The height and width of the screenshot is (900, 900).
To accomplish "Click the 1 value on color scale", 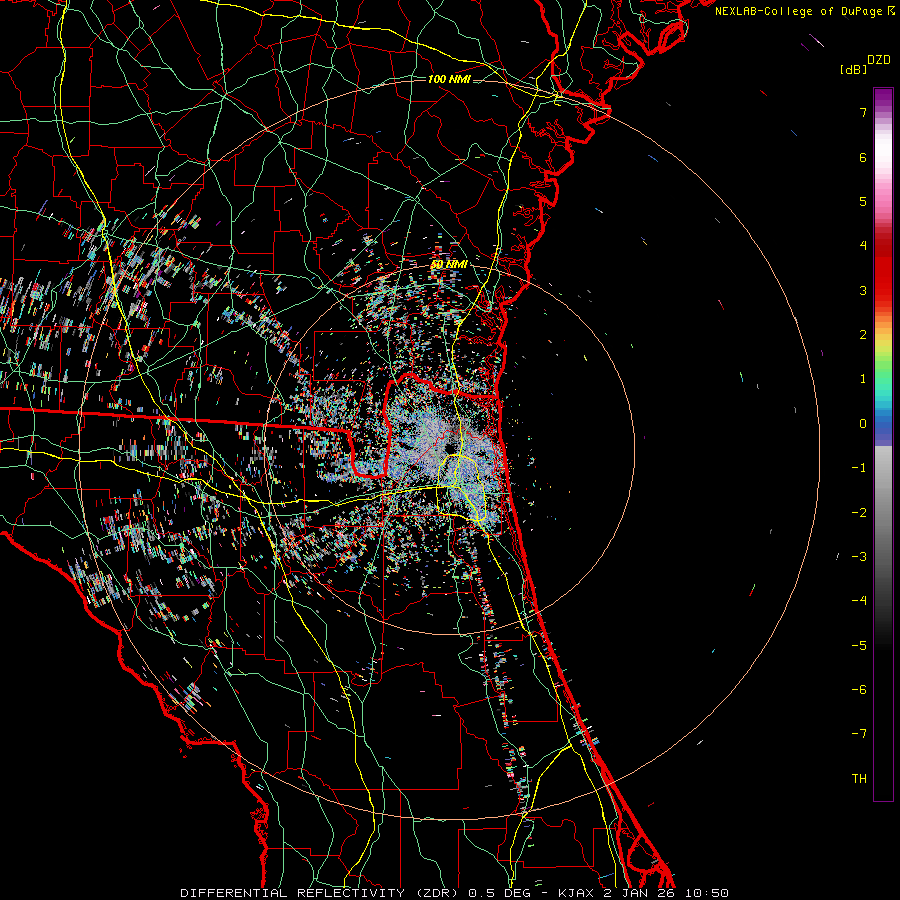I will tap(863, 379).
